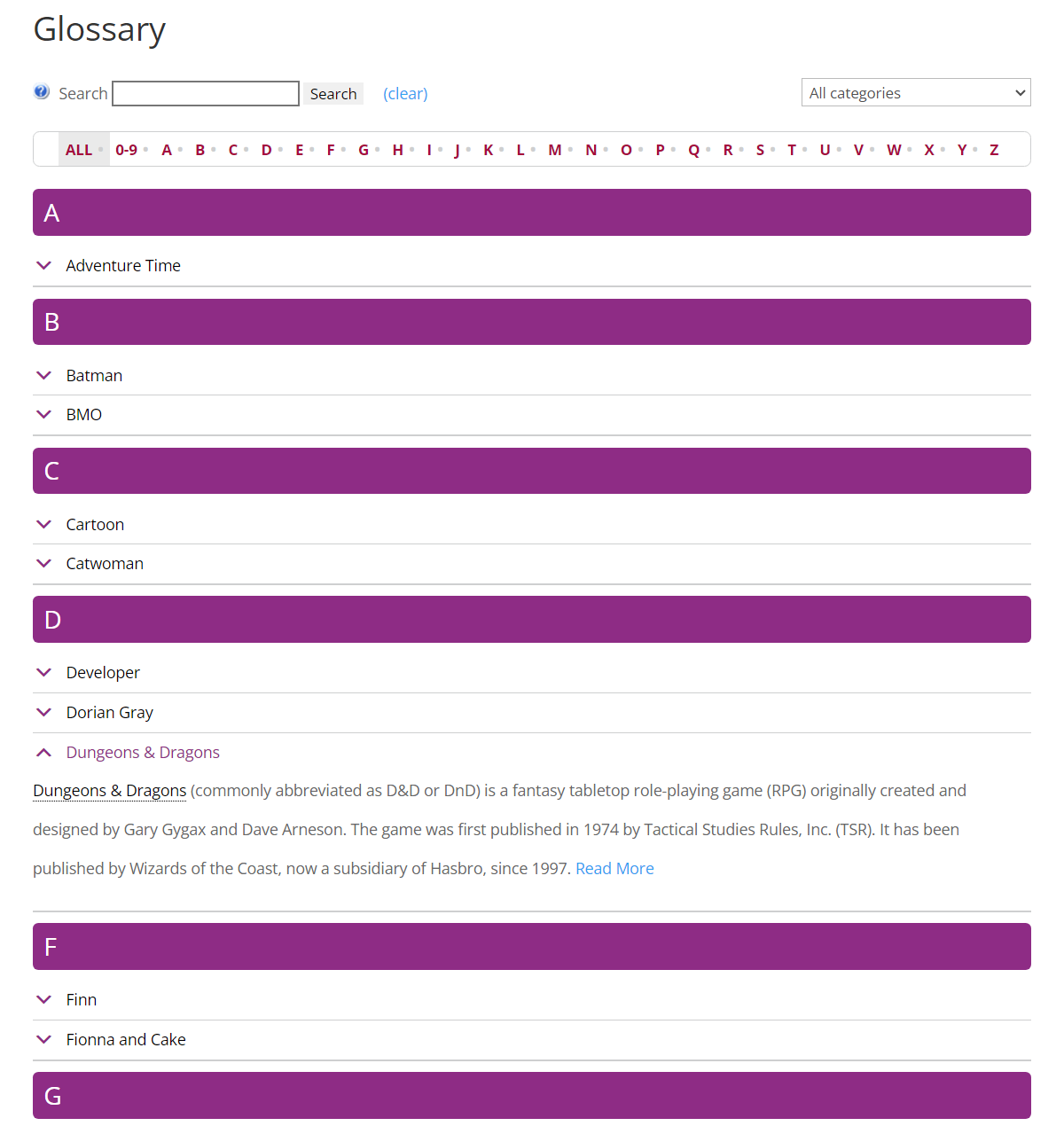
Task: Click the Finn term title
Action: (x=82, y=999)
